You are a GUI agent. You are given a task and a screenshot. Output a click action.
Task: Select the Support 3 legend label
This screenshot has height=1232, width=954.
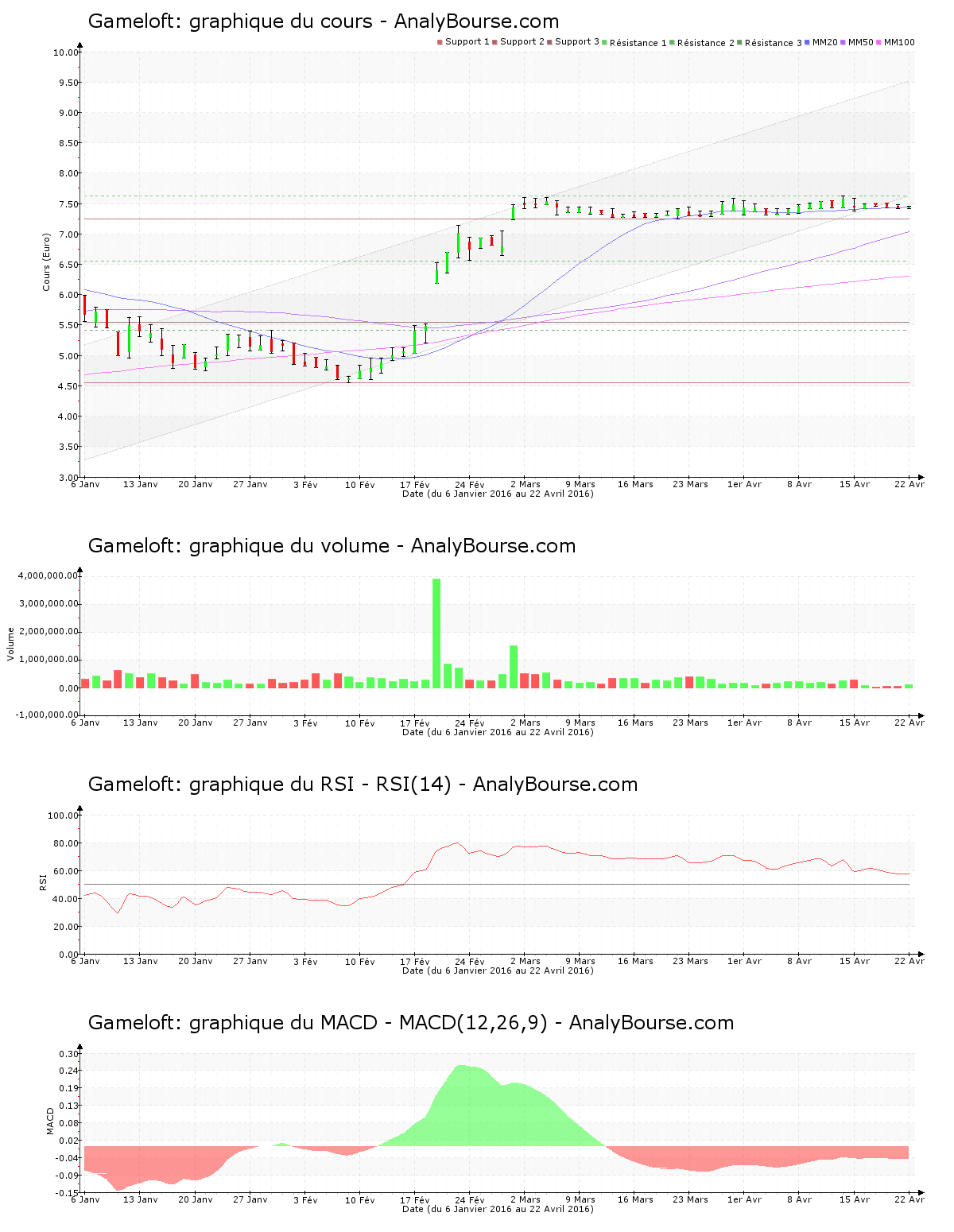[x=577, y=42]
